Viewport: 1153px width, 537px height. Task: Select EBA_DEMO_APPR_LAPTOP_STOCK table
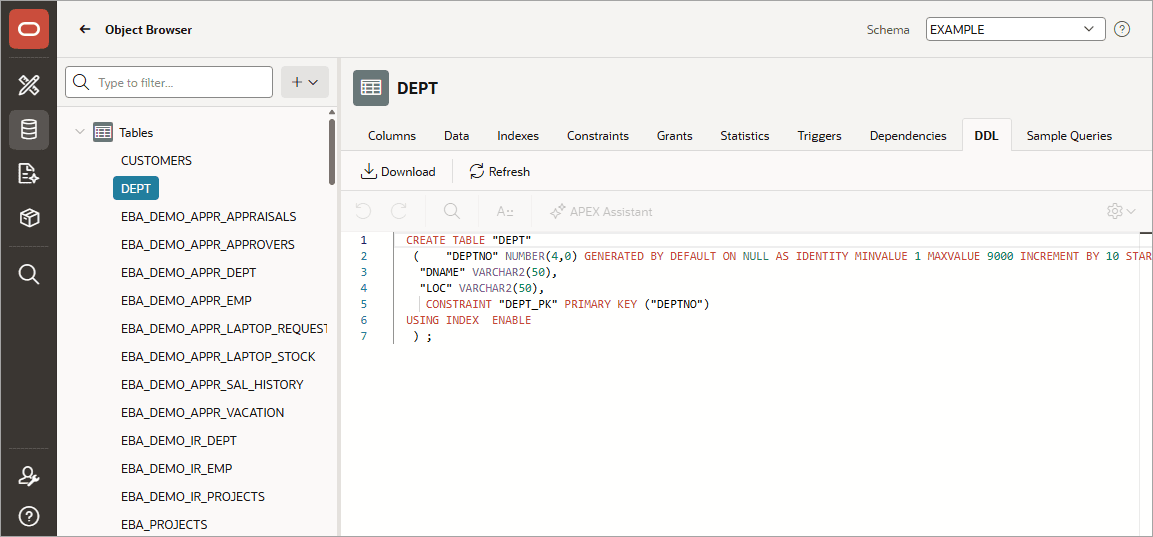coord(218,356)
